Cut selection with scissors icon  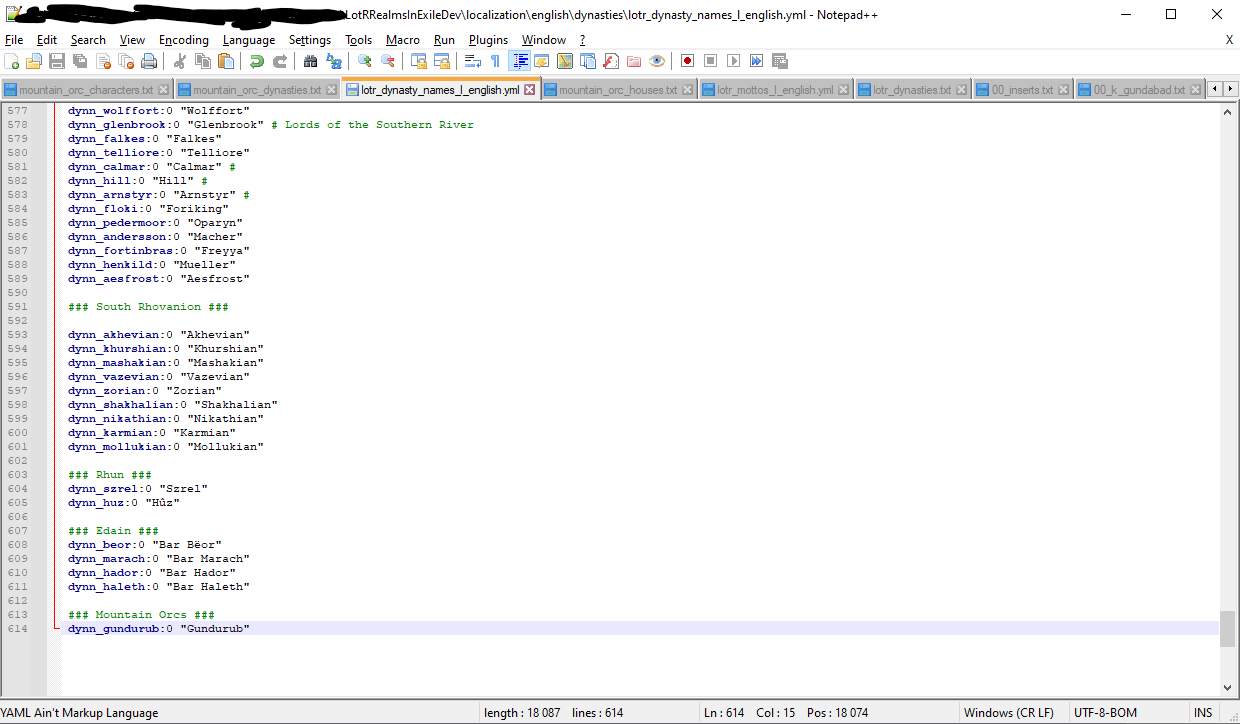[180, 61]
